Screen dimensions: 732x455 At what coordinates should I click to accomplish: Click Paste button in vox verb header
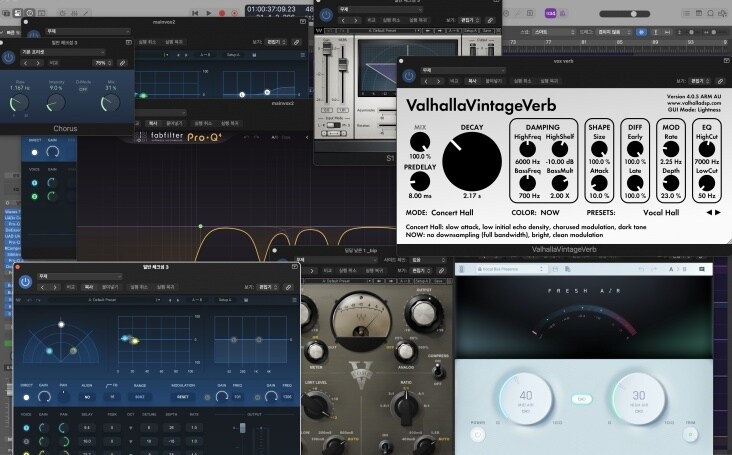[493, 81]
